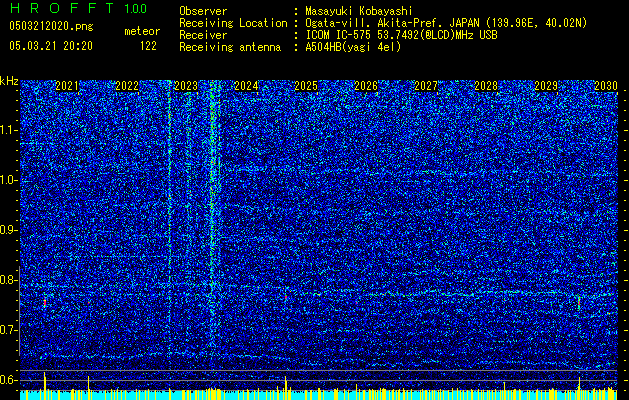Click the Observer field label

tap(203, 11)
